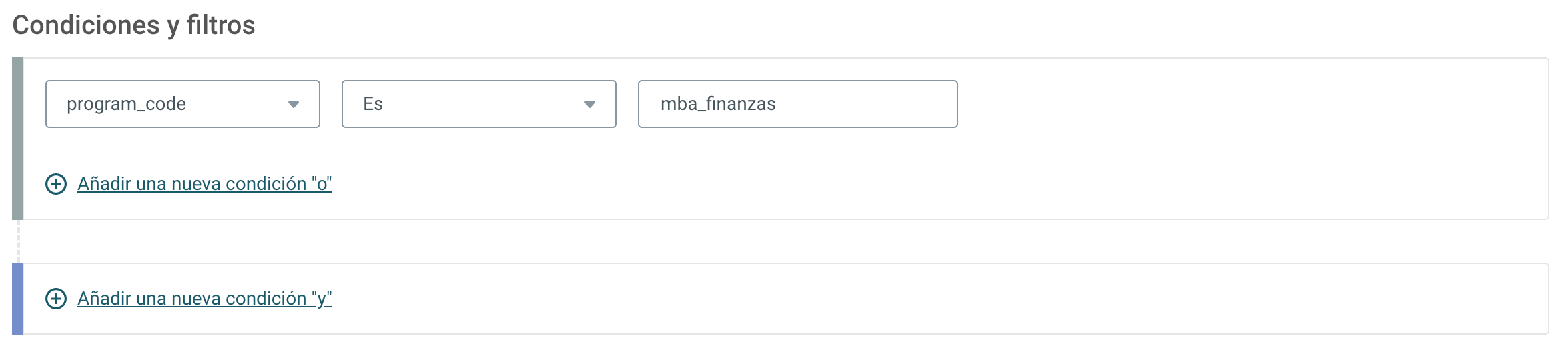
Task: Focus the mba_finanzas value input field
Action: pos(798,104)
